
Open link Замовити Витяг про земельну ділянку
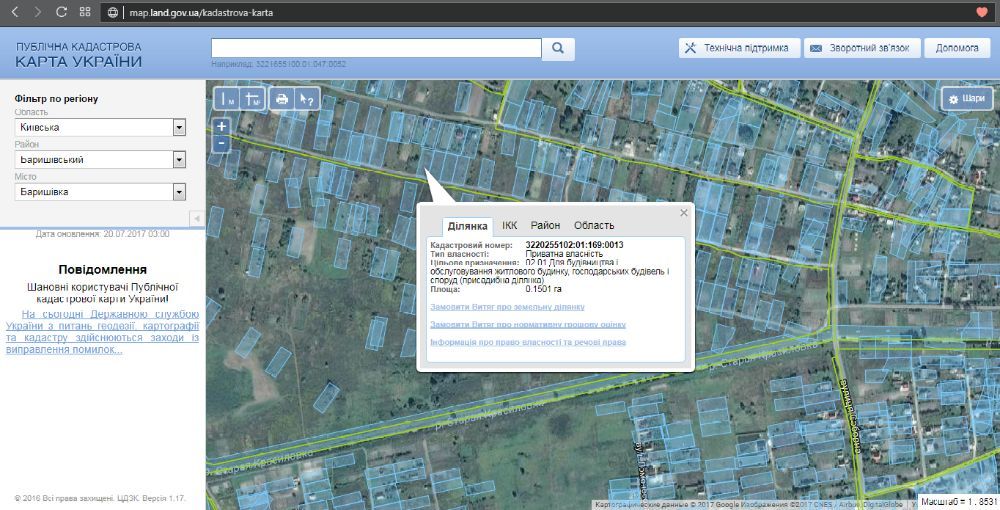pyautogui.click(x=507, y=307)
